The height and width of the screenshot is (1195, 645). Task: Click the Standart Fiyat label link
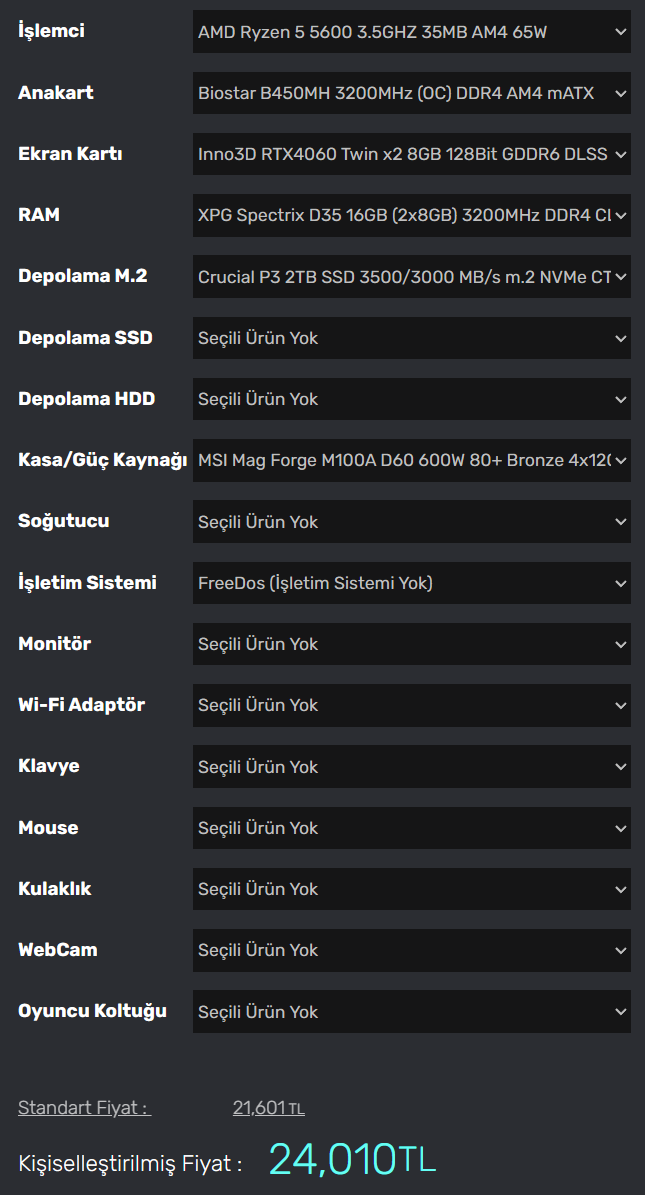coord(84,1108)
